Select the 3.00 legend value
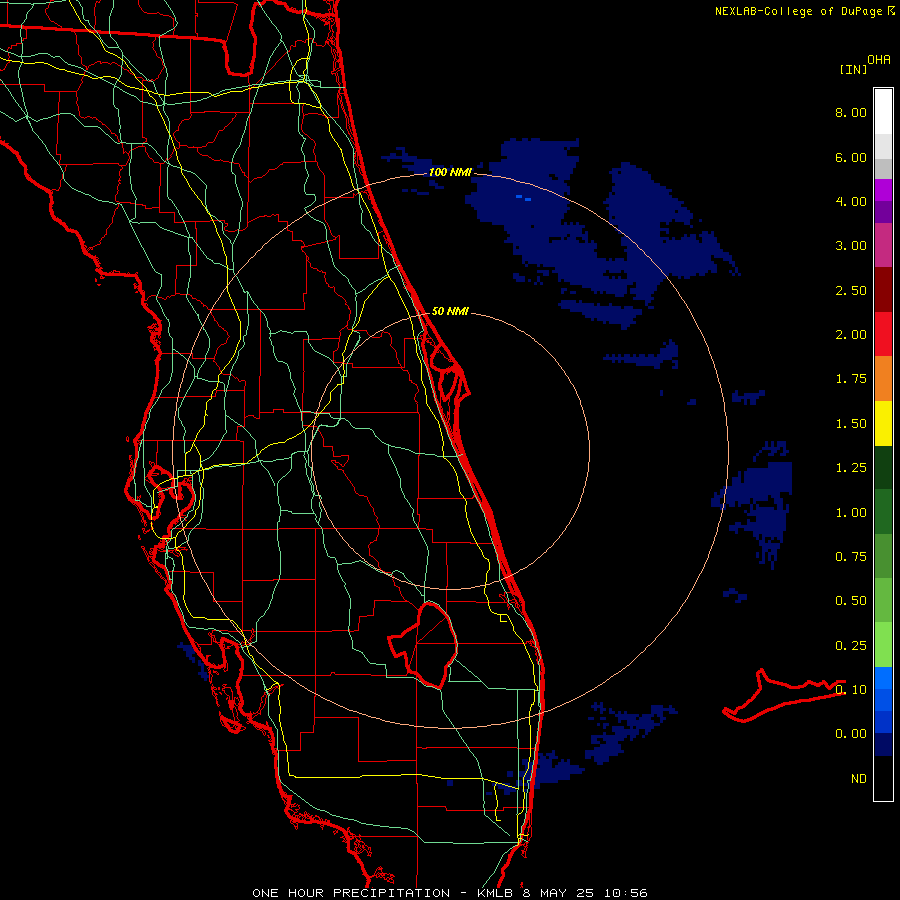The height and width of the screenshot is (900, 900). (x=851, y=246)
